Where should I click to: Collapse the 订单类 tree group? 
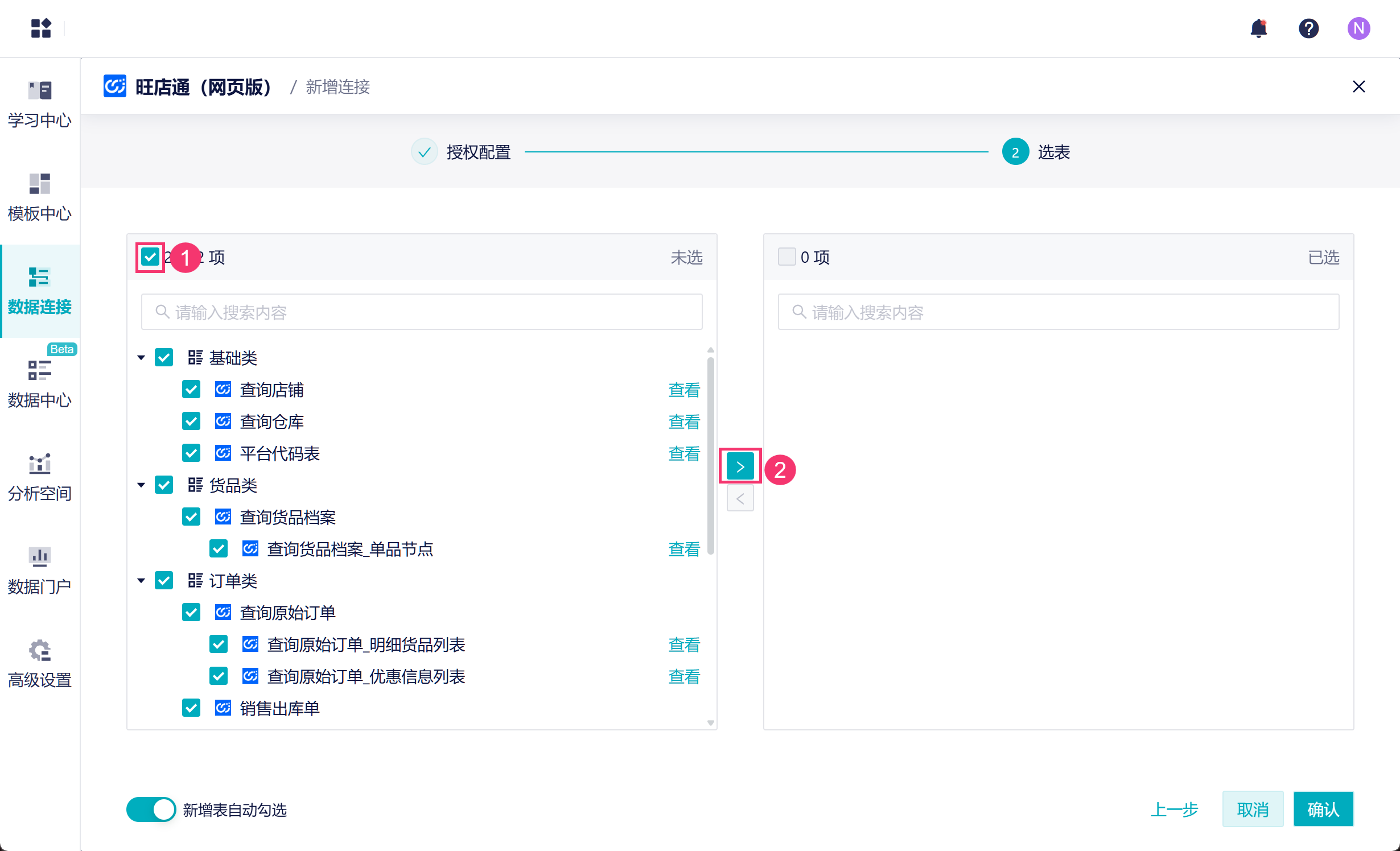click(x=141, y=581)
